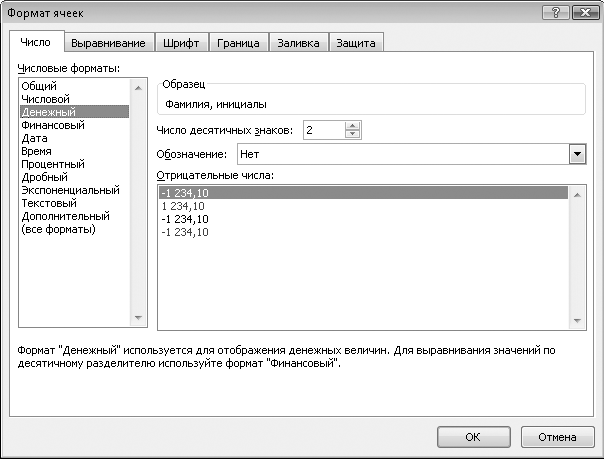Click the Отмена button
Screen dimensions: 604x459
(x=557, y=437)
